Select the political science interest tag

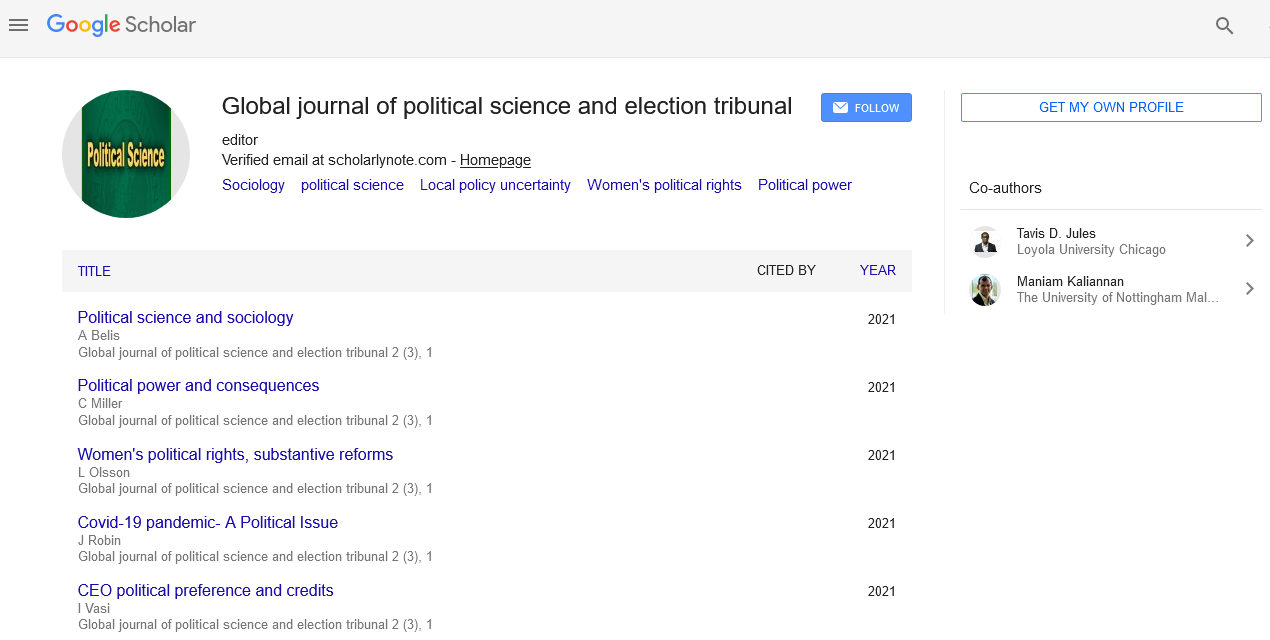tap(352, 185)
